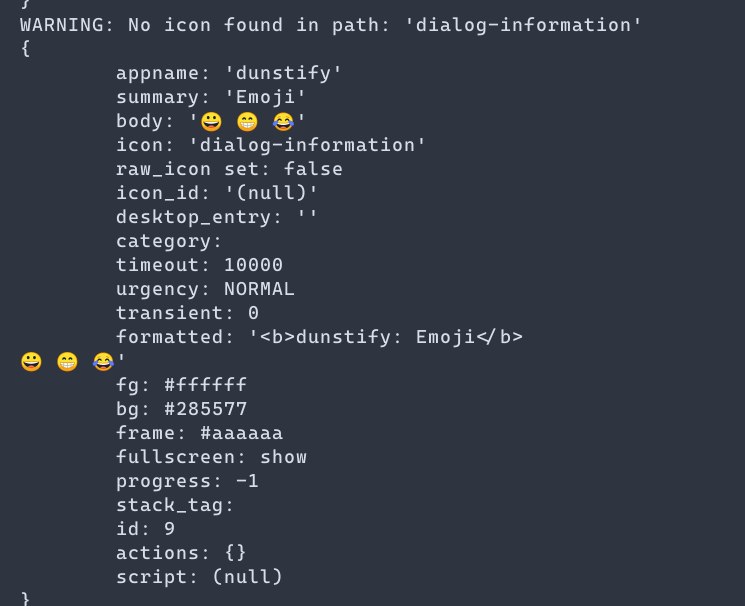Image resolution: width=745 pixels, height=606 pixels.
Task: Click the frame color value #aaaaaa
Action: (241, 433)
